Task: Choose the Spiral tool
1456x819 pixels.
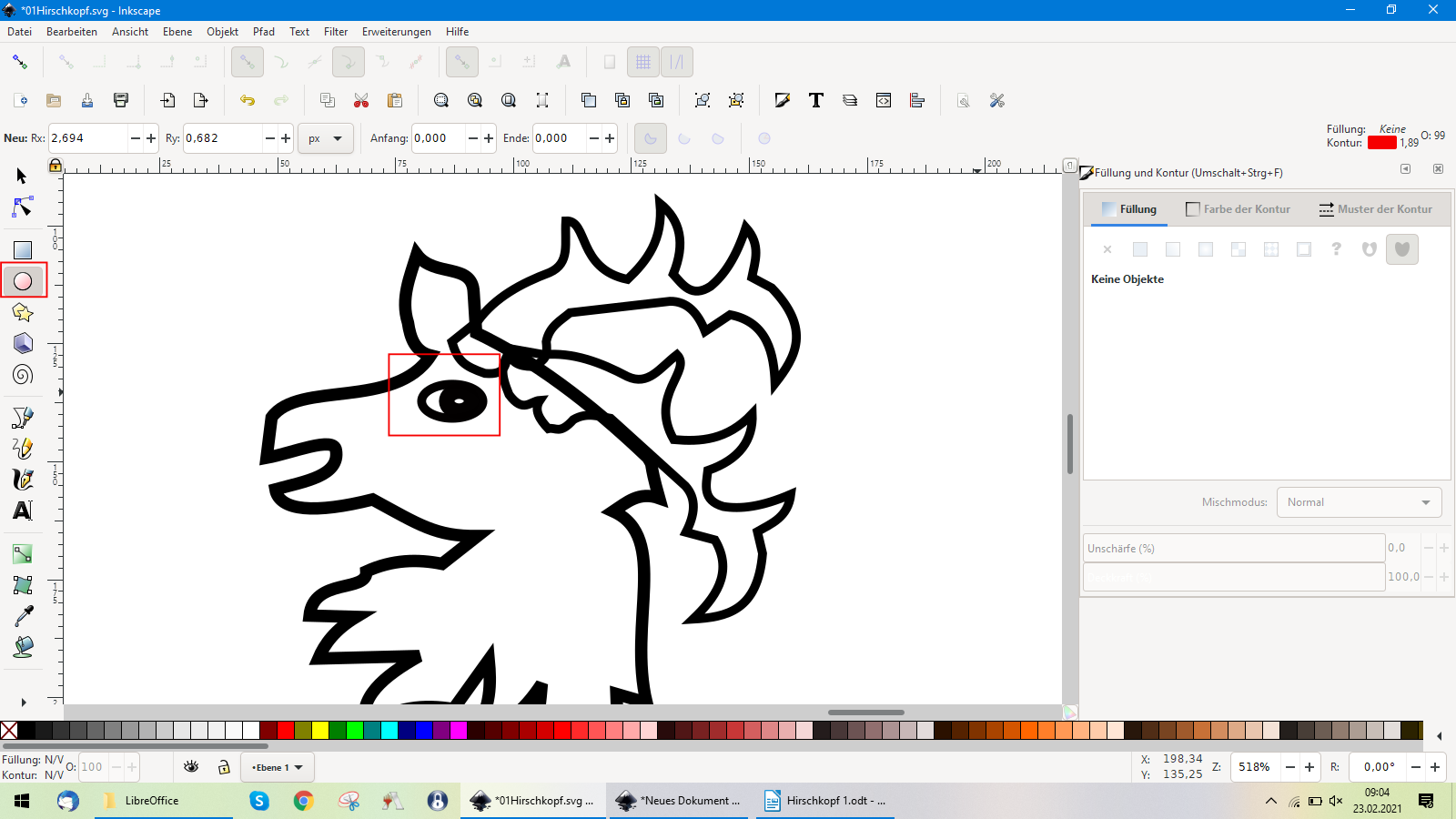Action: tap(23, 375)
